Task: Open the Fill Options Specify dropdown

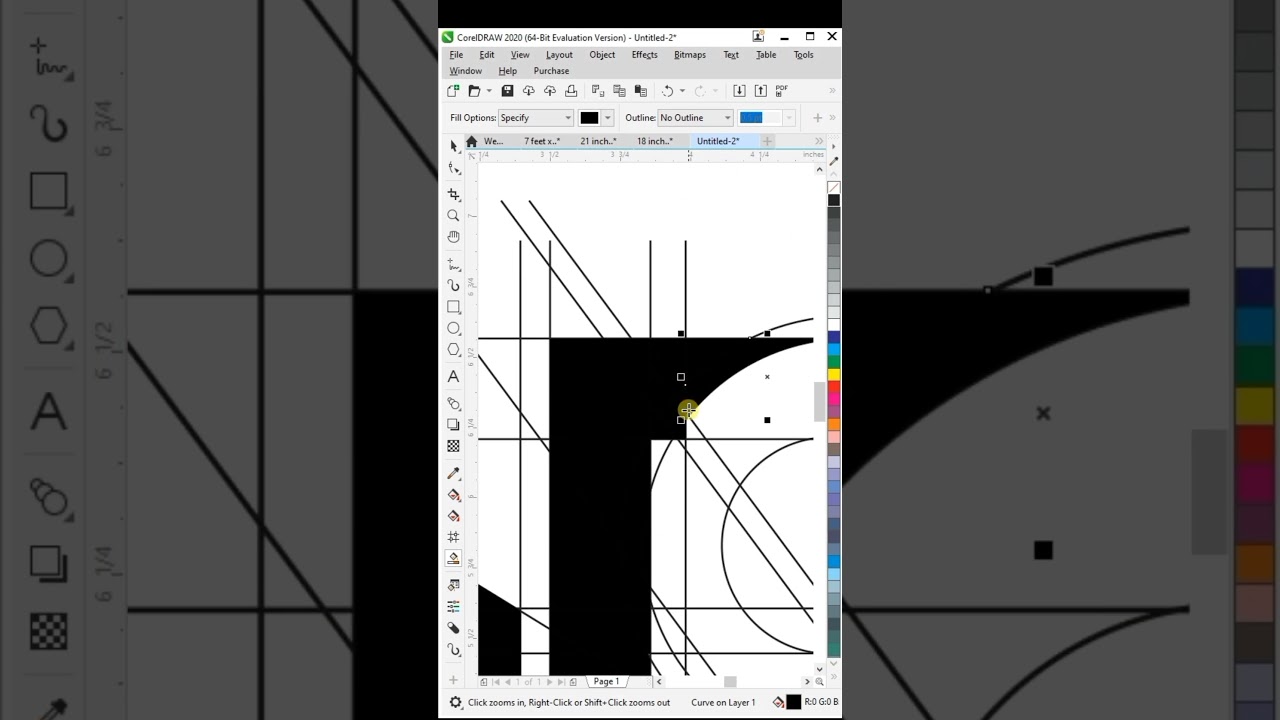Action: click(535, 118)
